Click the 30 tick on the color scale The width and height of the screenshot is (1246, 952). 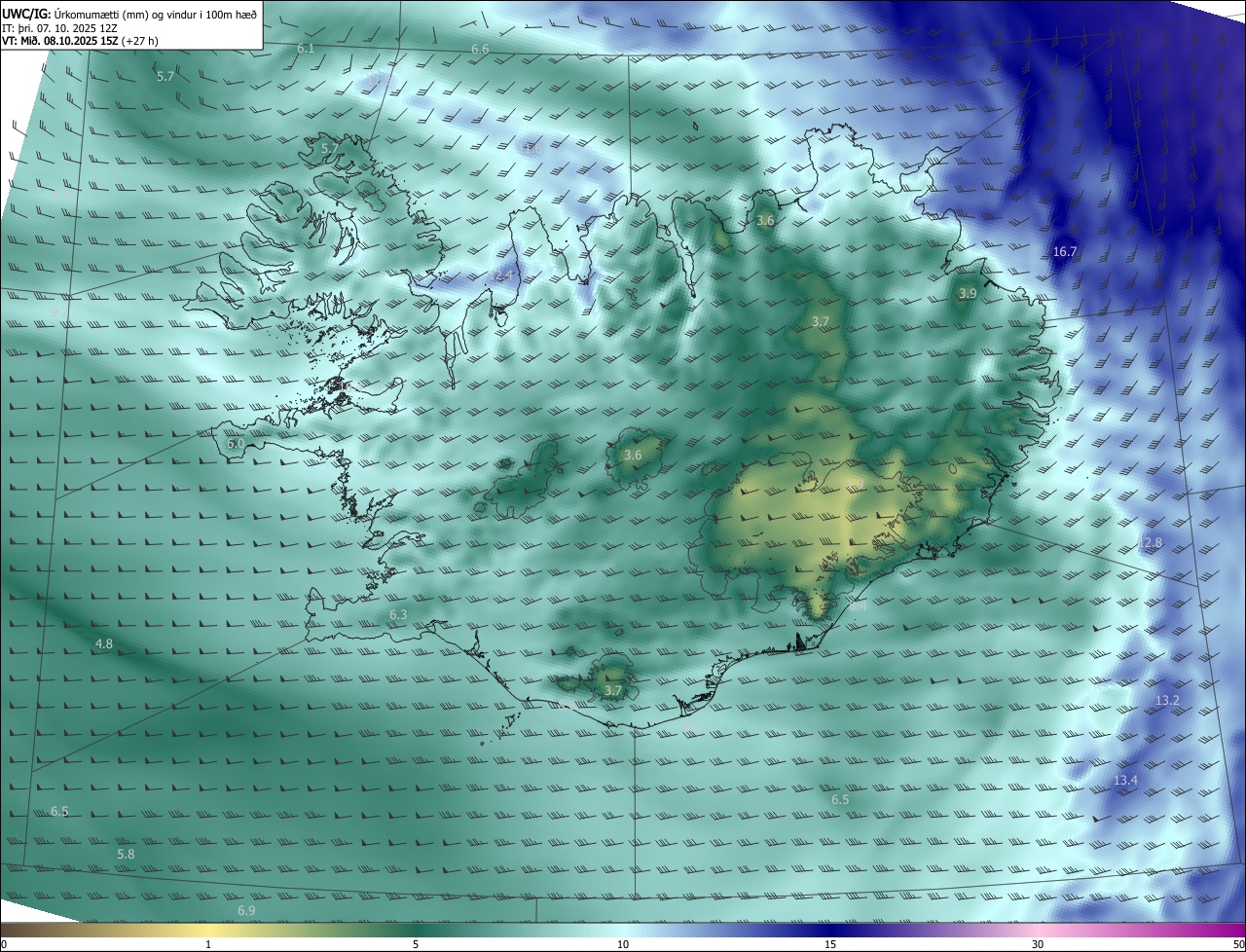(1038, 944)
